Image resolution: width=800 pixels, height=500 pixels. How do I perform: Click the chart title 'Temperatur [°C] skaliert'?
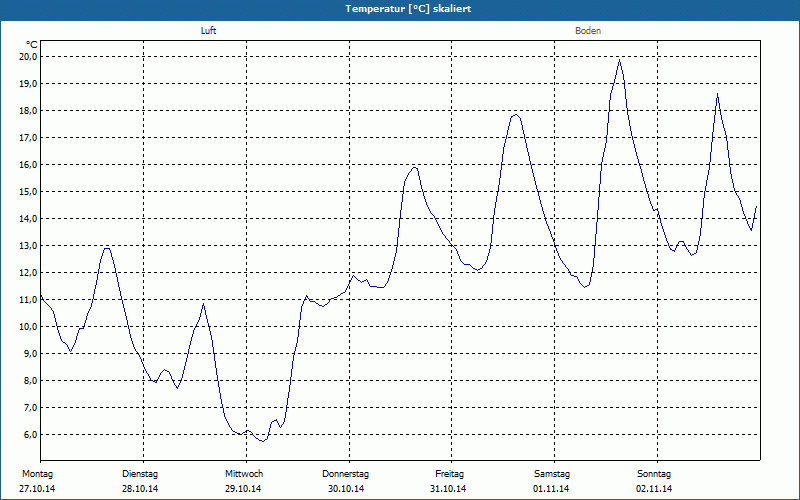click(x=408, y=9)
